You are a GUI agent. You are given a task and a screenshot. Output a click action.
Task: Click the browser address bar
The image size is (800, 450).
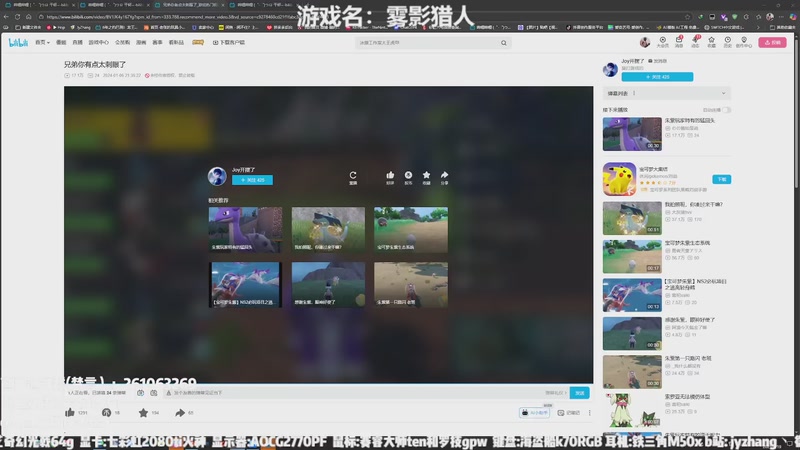357,17
